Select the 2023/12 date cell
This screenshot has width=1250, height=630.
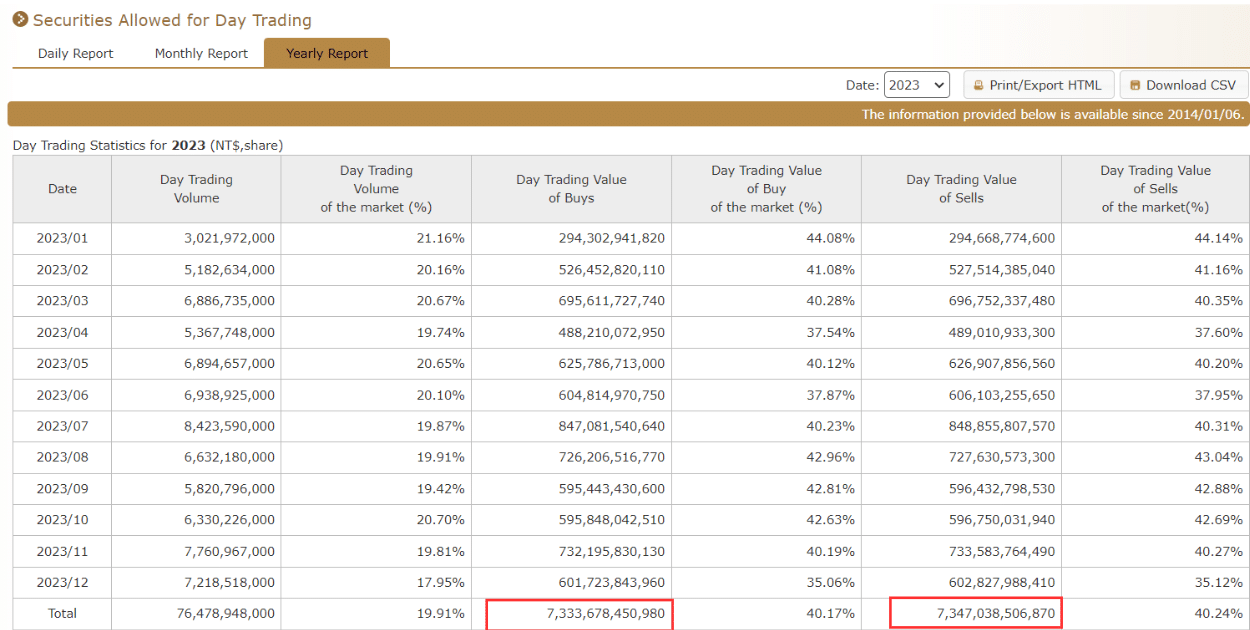(x=62, y=582)
